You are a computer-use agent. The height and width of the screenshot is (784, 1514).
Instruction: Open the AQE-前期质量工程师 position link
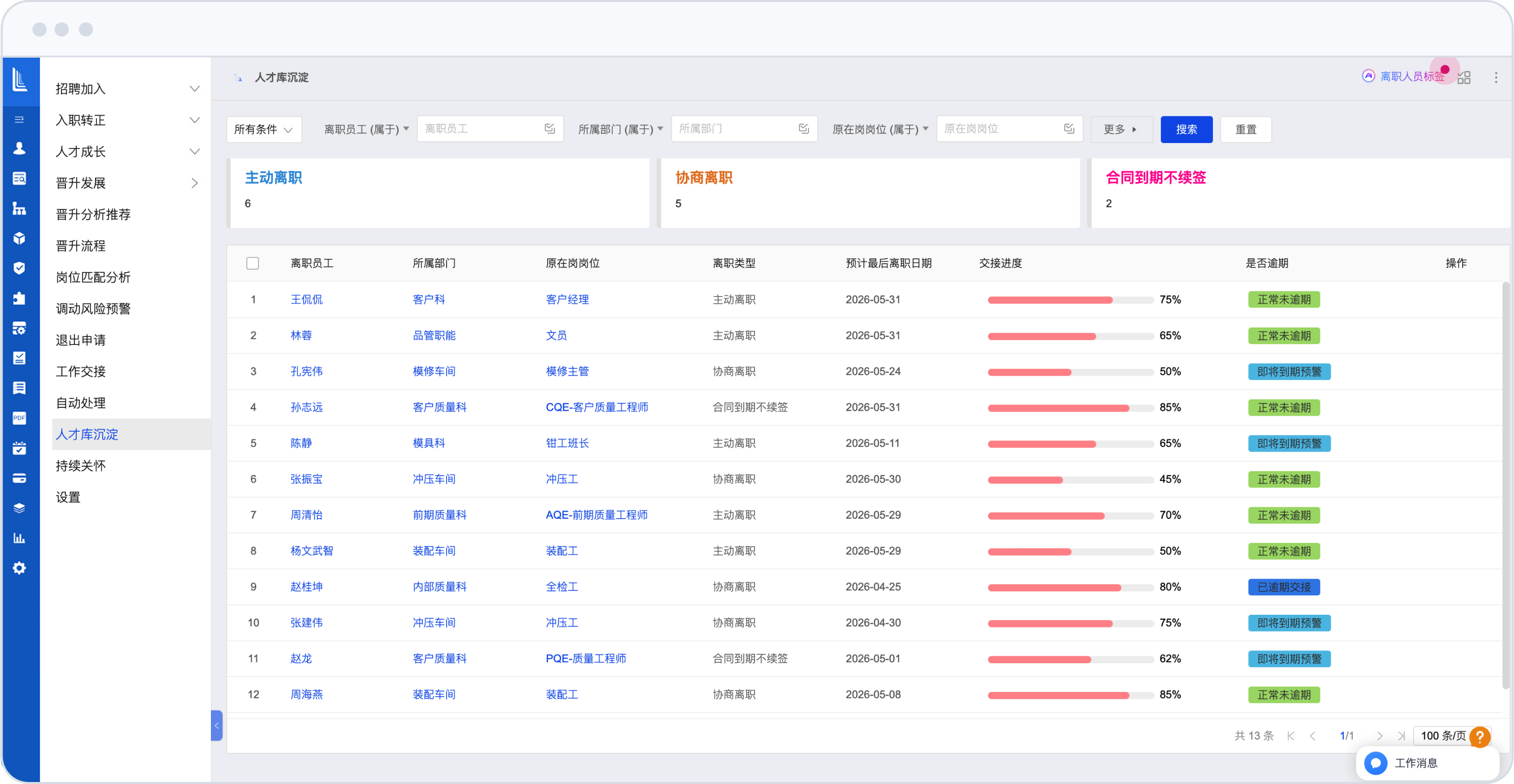click(597, 515)
